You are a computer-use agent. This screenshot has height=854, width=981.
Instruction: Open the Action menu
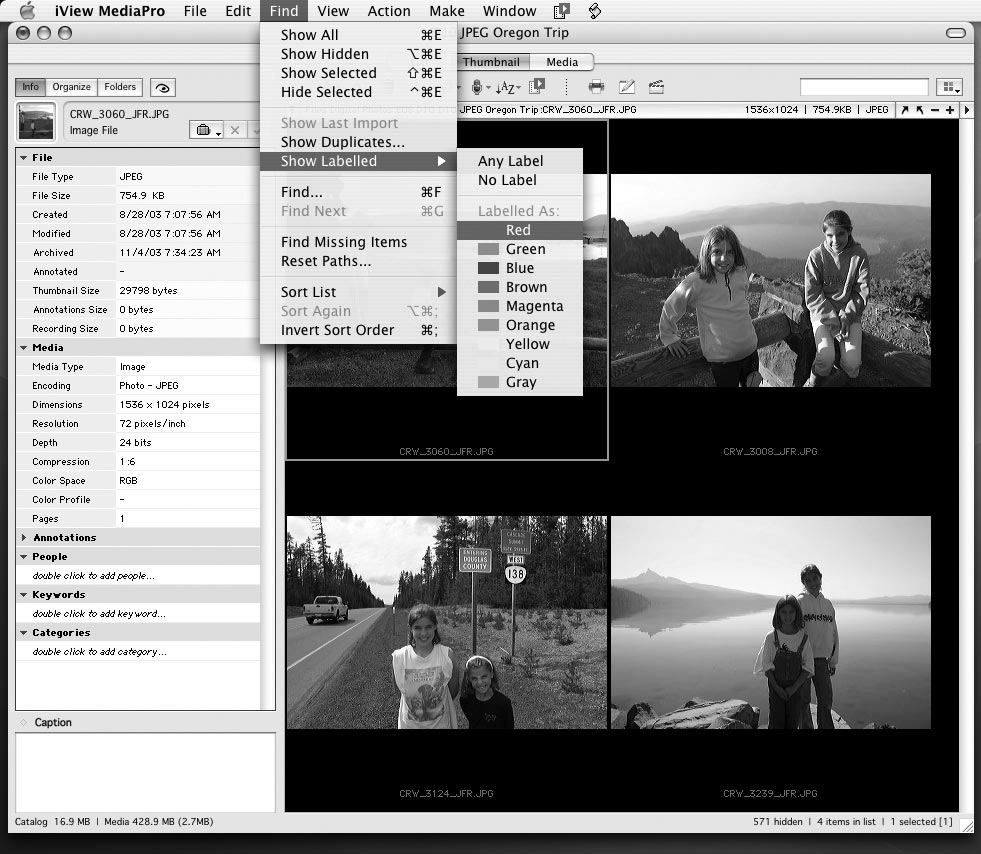pyautogui.click(x=389, y=11)
